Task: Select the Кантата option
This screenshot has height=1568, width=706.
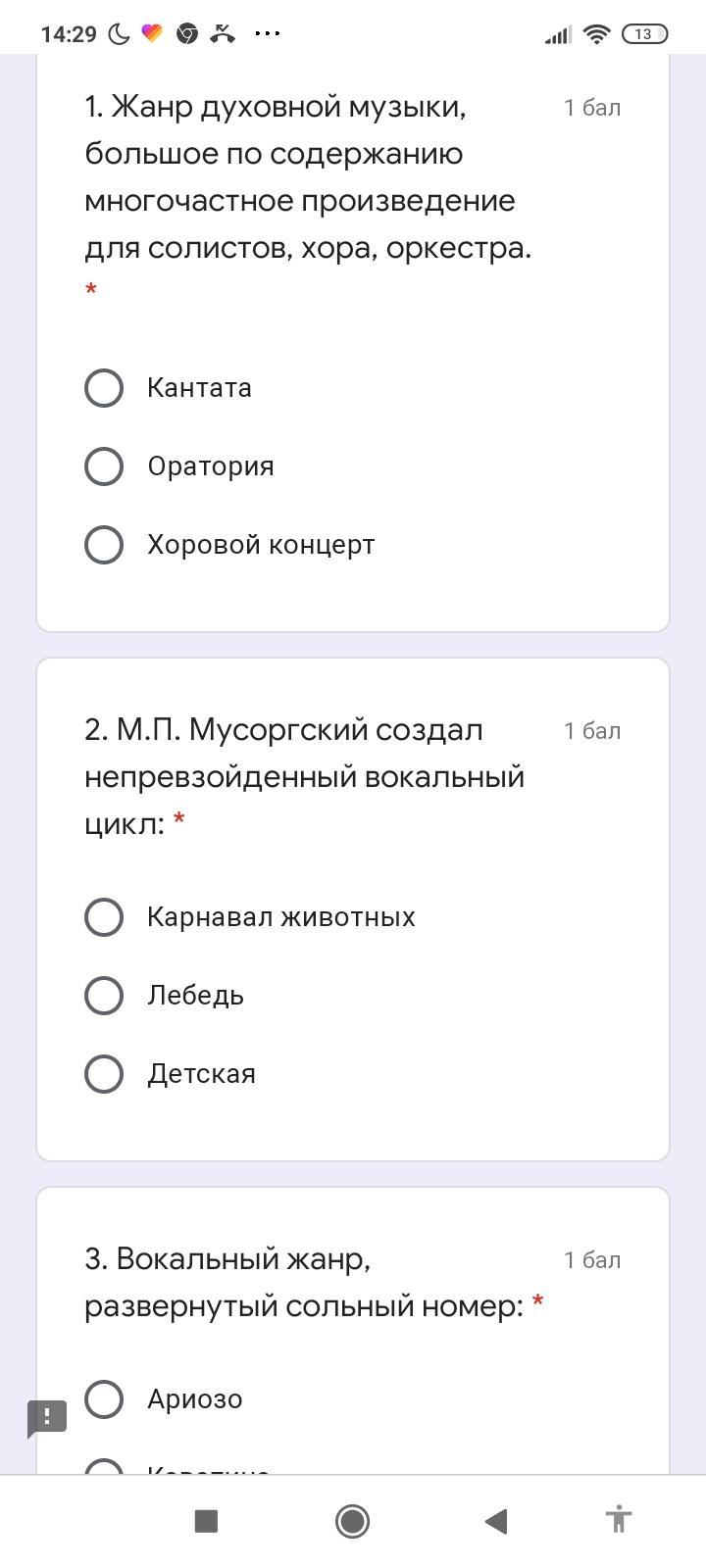Action: point(104,388)
